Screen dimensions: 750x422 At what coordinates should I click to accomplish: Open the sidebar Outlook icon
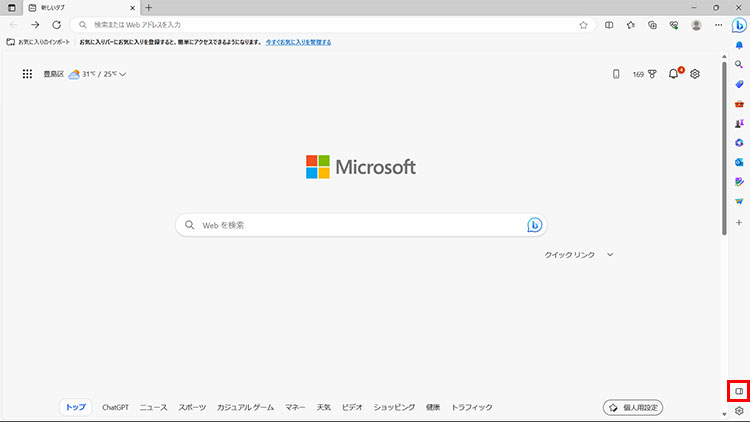click(x=739, y=162)
